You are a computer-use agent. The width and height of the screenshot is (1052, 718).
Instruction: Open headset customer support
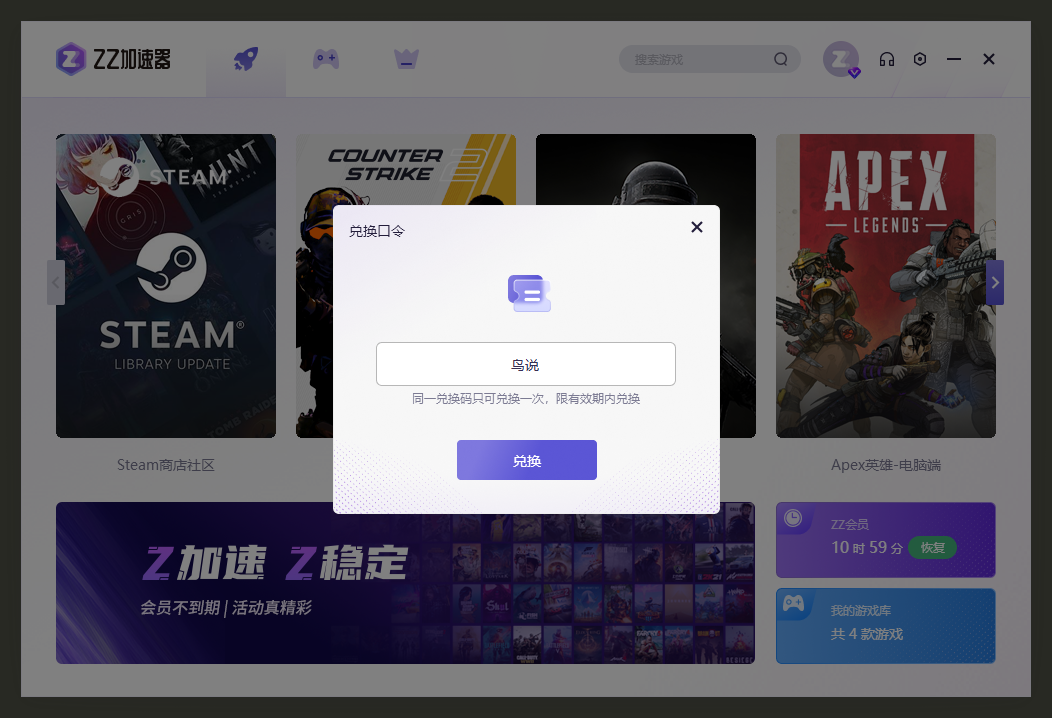[887, 59]
